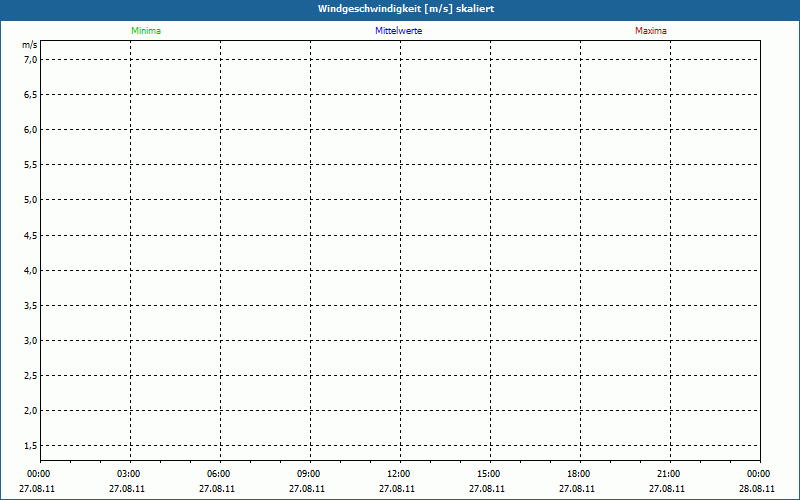Viewport: 800px width, 500px height.
Task: Click the green Minima legend label
Action: (x=146, y=31)
